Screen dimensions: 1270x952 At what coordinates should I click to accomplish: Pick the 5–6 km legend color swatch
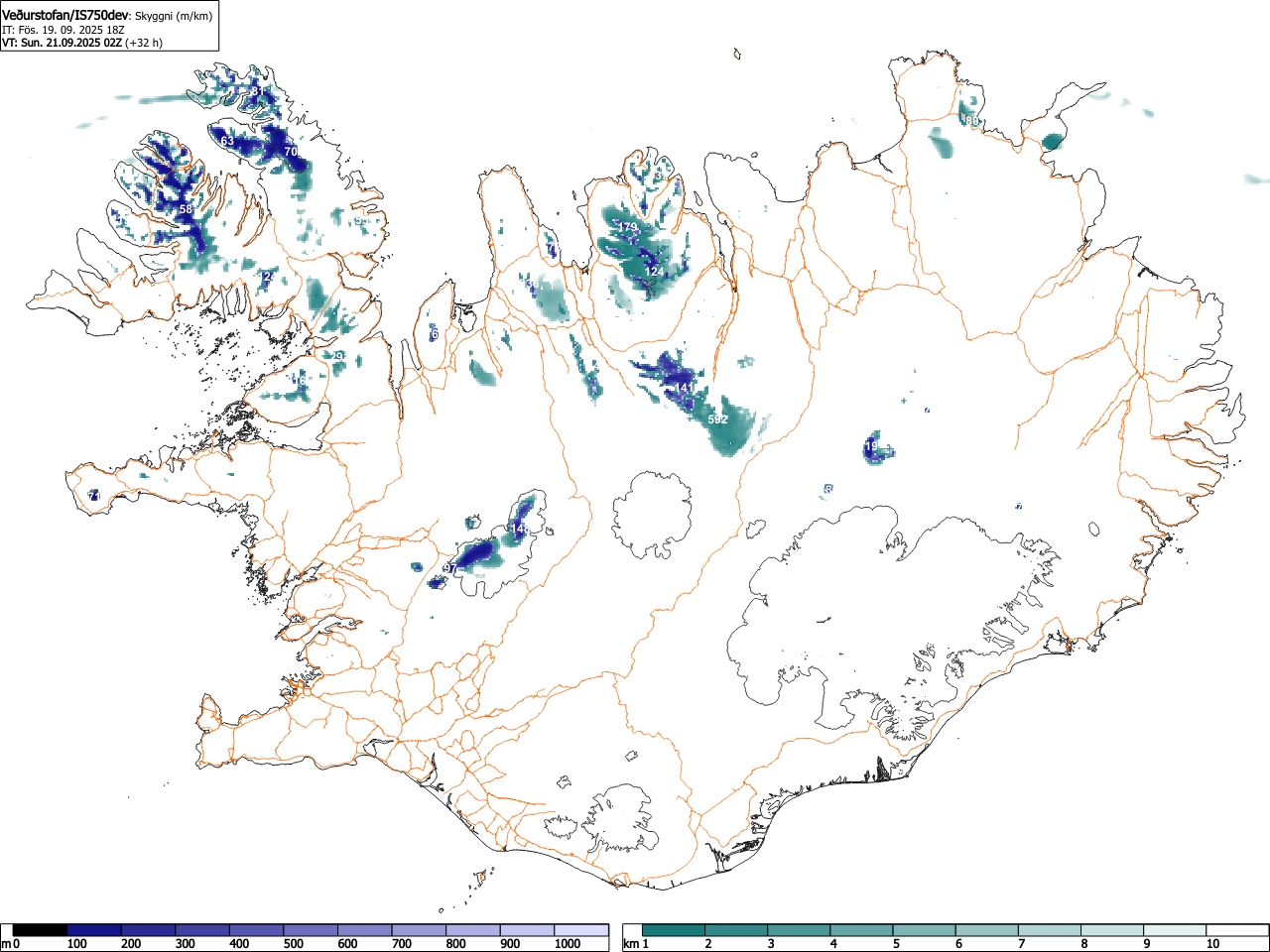924,930
